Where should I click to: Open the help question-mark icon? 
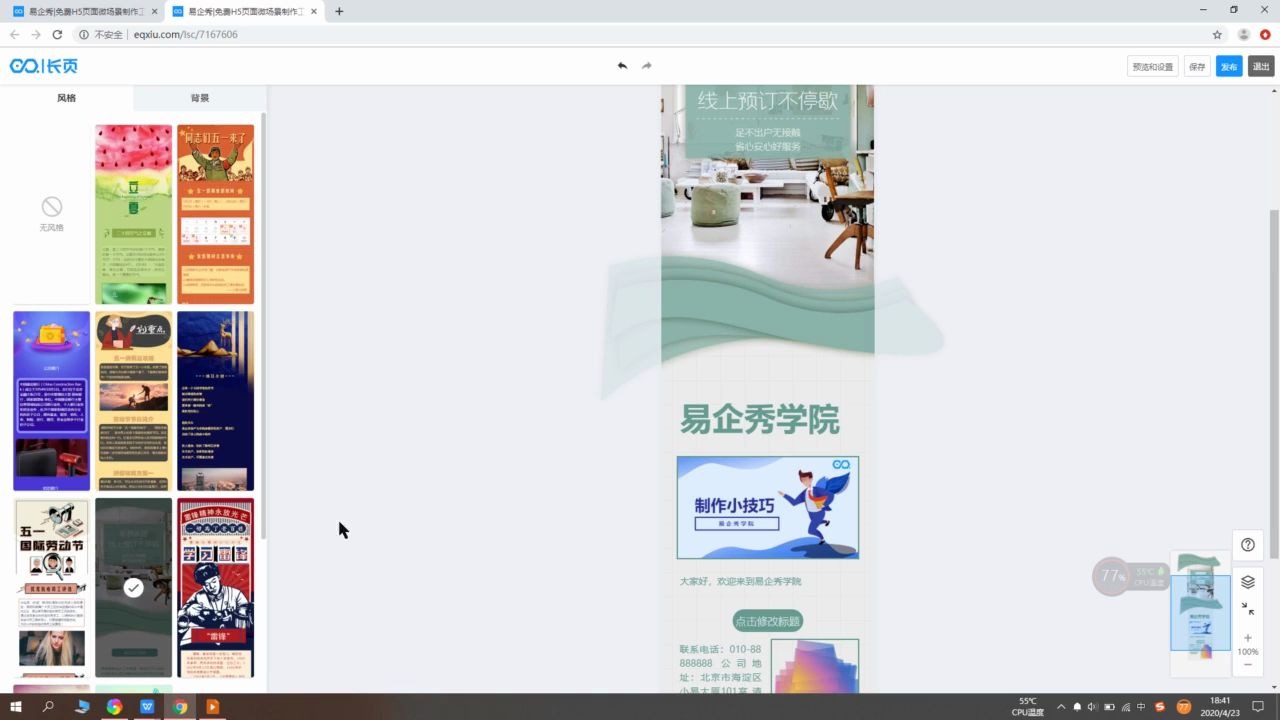[1248, 545]
